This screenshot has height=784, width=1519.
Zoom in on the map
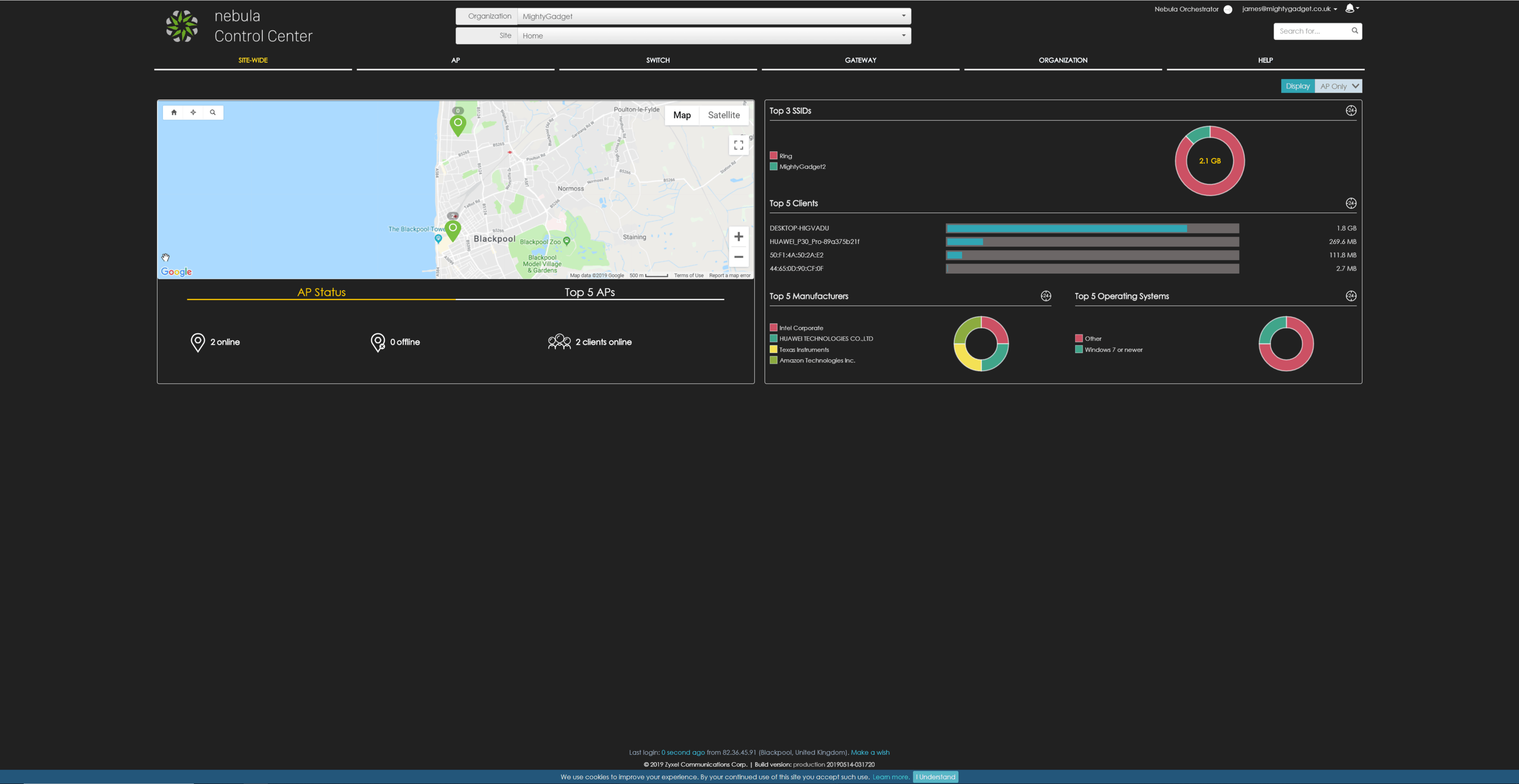coord(738,236)
